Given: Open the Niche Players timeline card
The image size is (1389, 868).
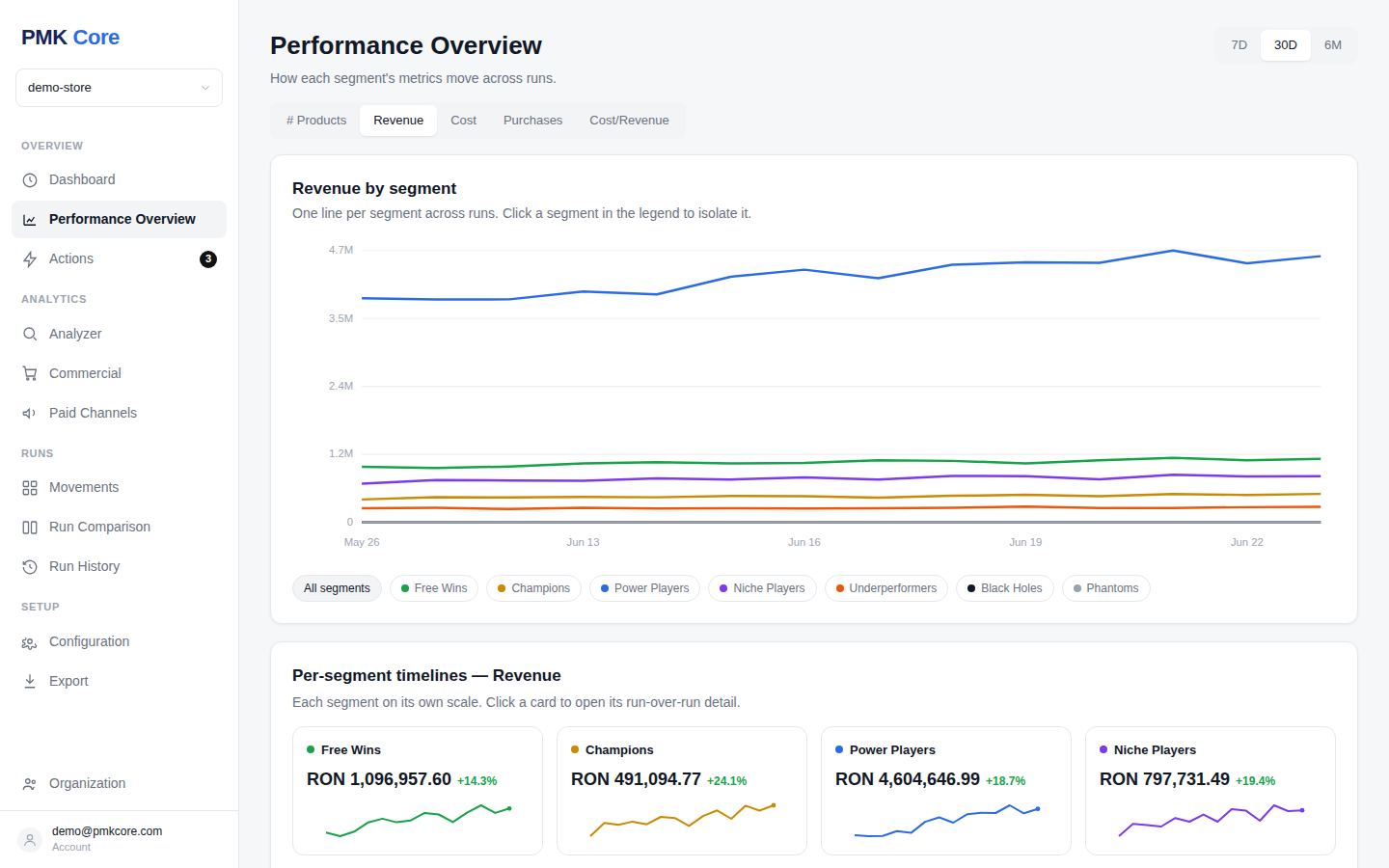Looking at the screenshot, I should pyautogui.click(x=1211, y=791).
